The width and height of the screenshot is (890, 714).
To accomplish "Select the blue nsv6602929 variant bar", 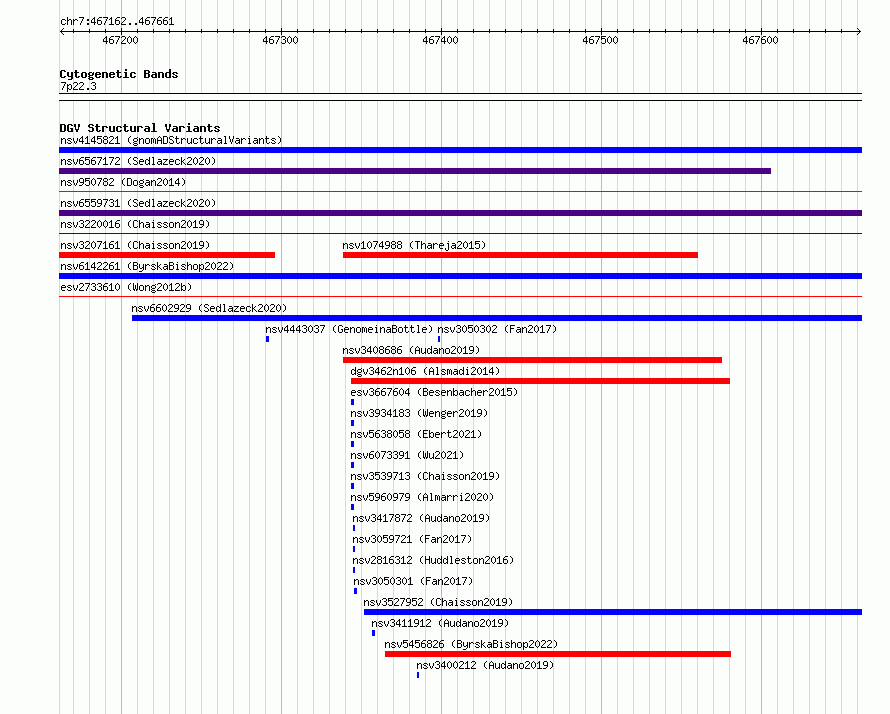I will [x=497, y=318].
